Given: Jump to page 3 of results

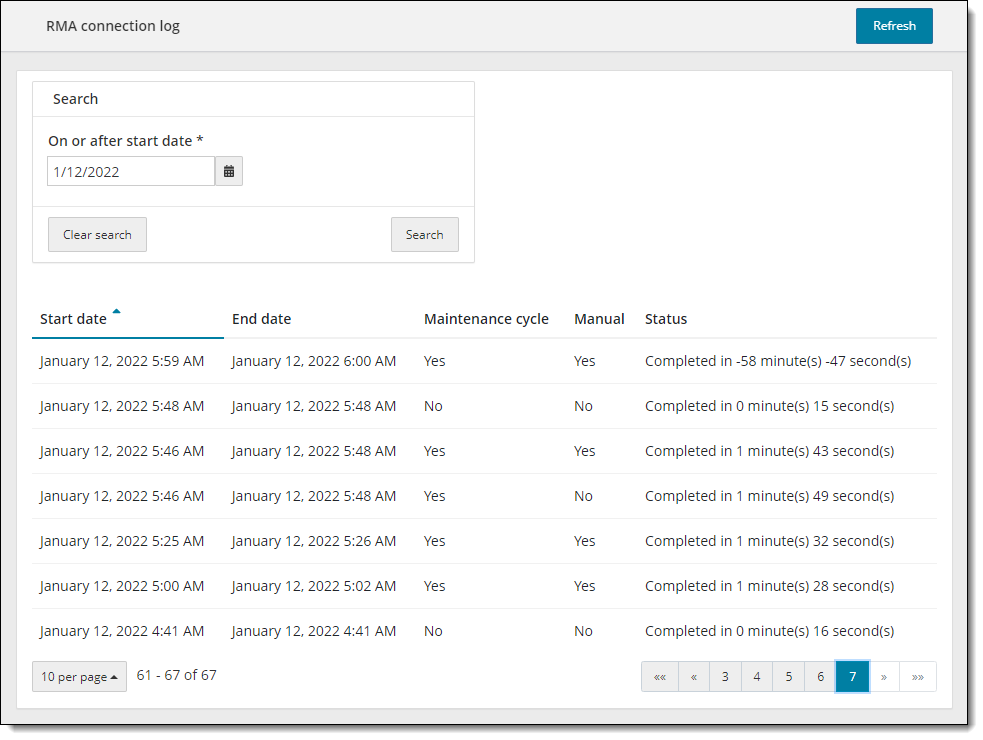Looking at the screenshot, I should coord(725,676).
